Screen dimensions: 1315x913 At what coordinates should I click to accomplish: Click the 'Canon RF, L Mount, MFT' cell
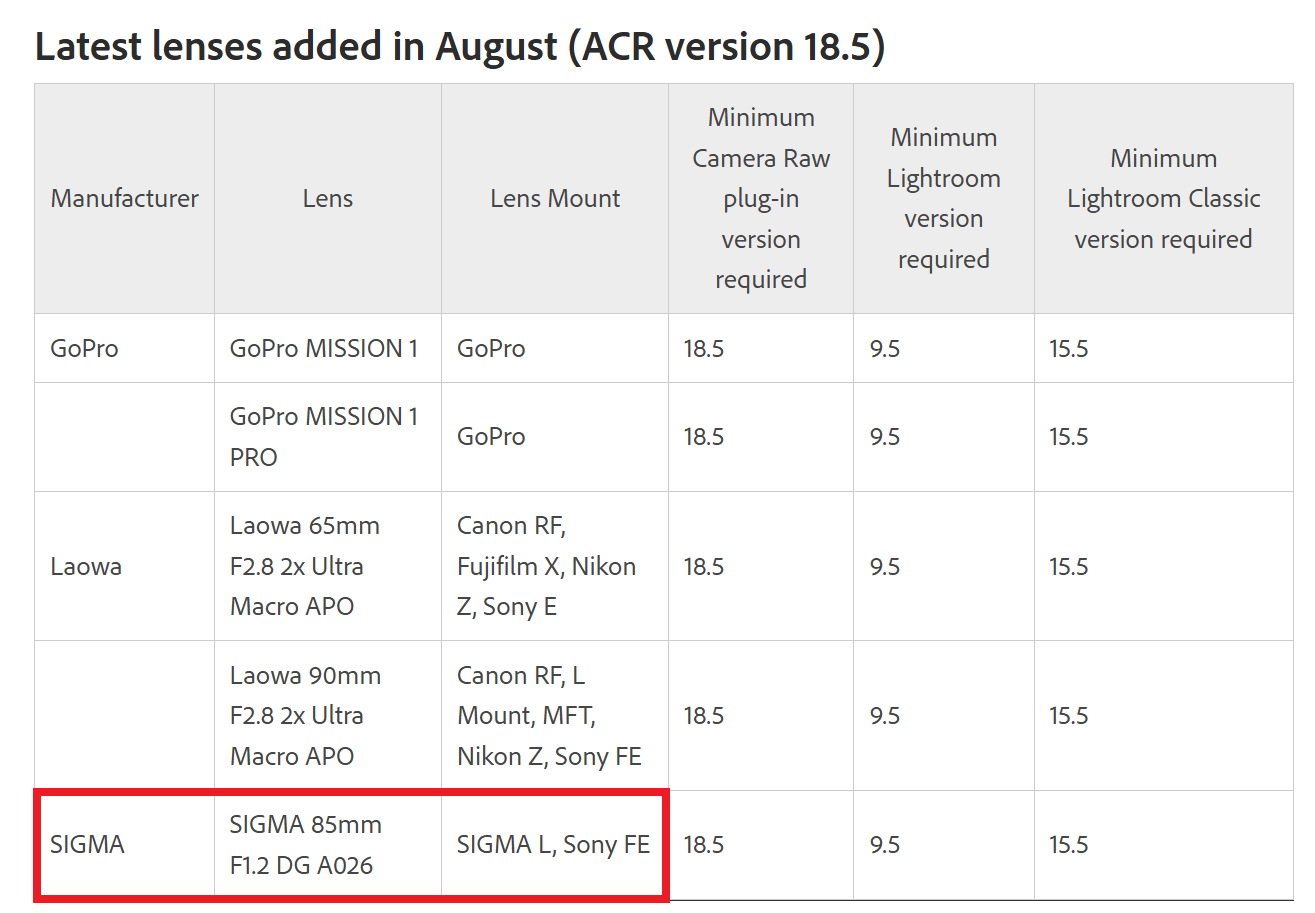tap(555, 716)
